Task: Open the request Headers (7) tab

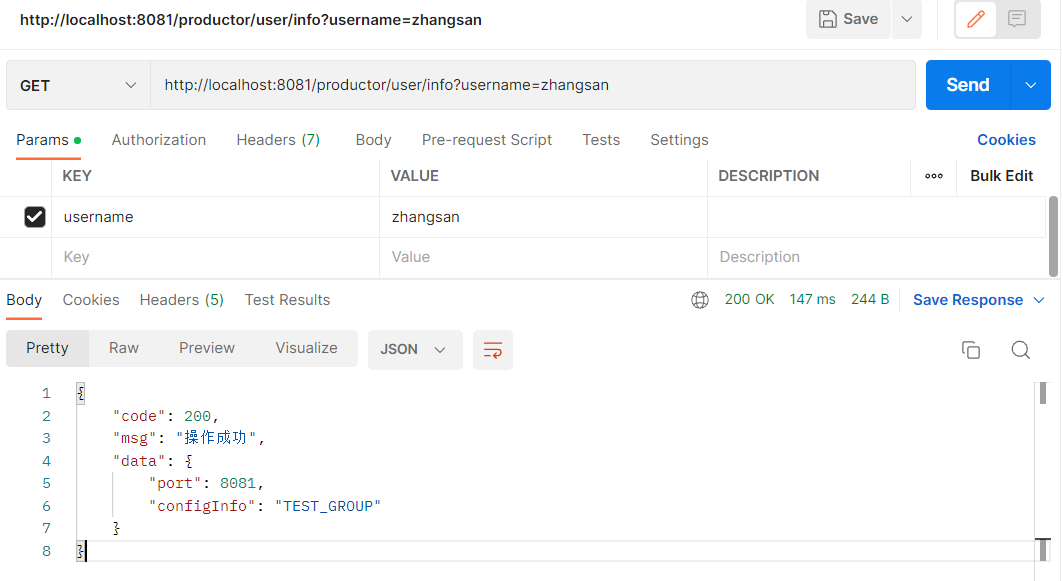Action: click(x=278, y=140)
